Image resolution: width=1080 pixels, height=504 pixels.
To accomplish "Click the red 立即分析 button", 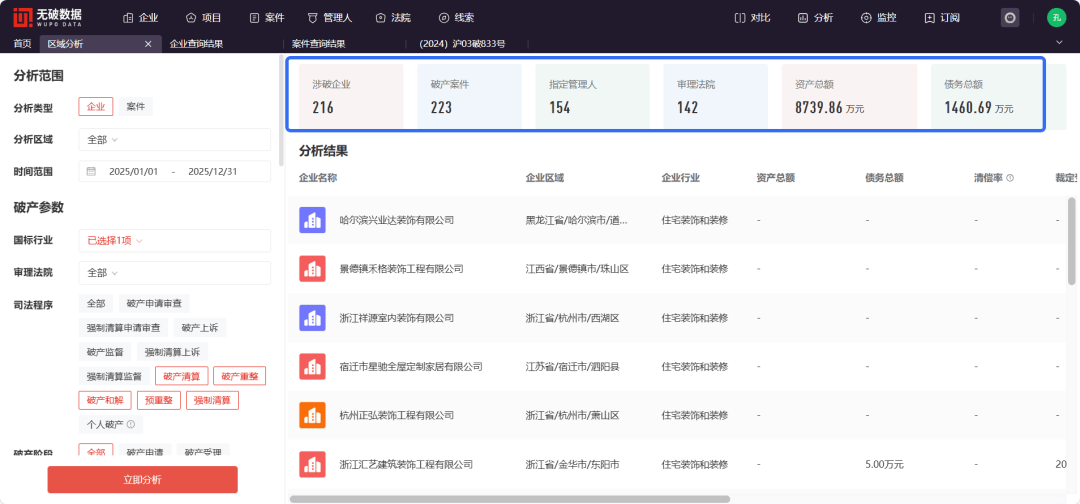I will pyautogui.click(x=143, y=480).
